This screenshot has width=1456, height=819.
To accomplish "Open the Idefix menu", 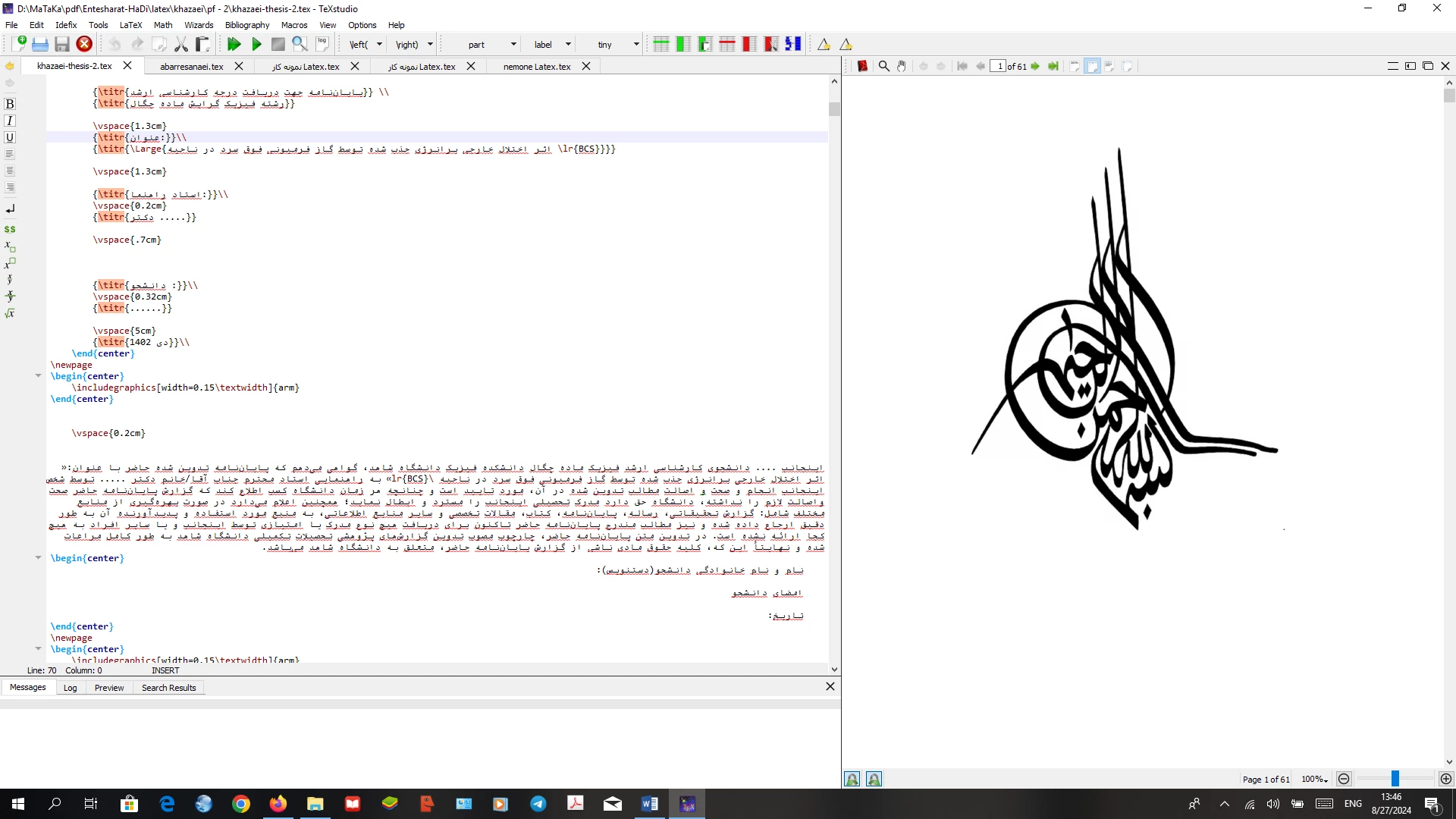I will 66,25.
